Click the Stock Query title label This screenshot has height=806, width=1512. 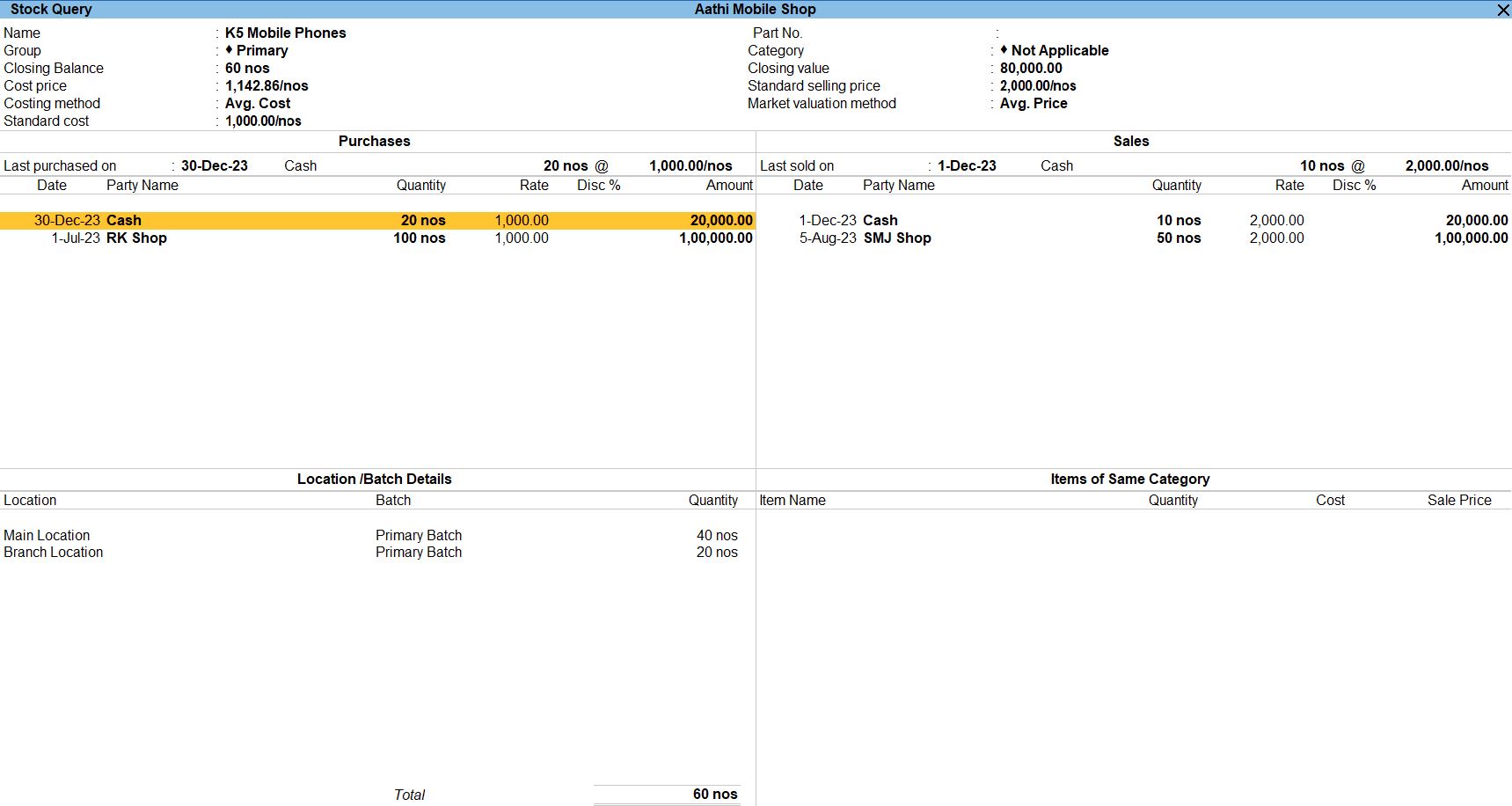tap(51, 9)
